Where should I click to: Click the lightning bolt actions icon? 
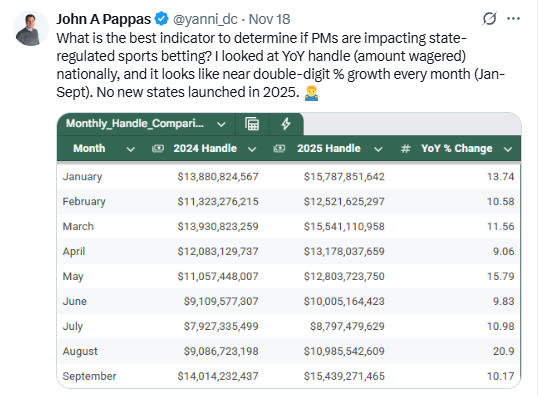tap(285, 124)
